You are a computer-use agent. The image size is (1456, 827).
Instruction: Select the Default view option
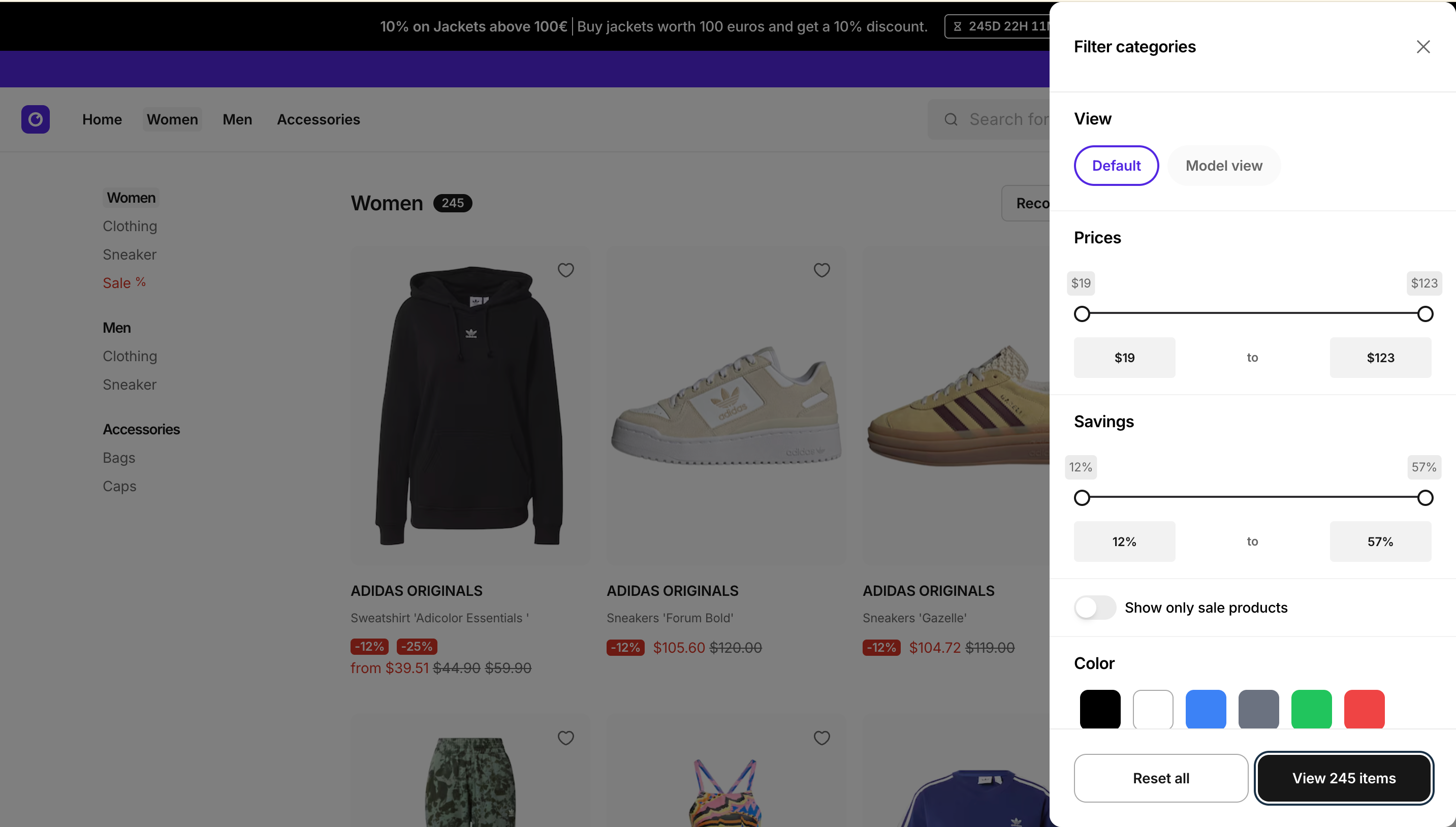coord(1116,166)
